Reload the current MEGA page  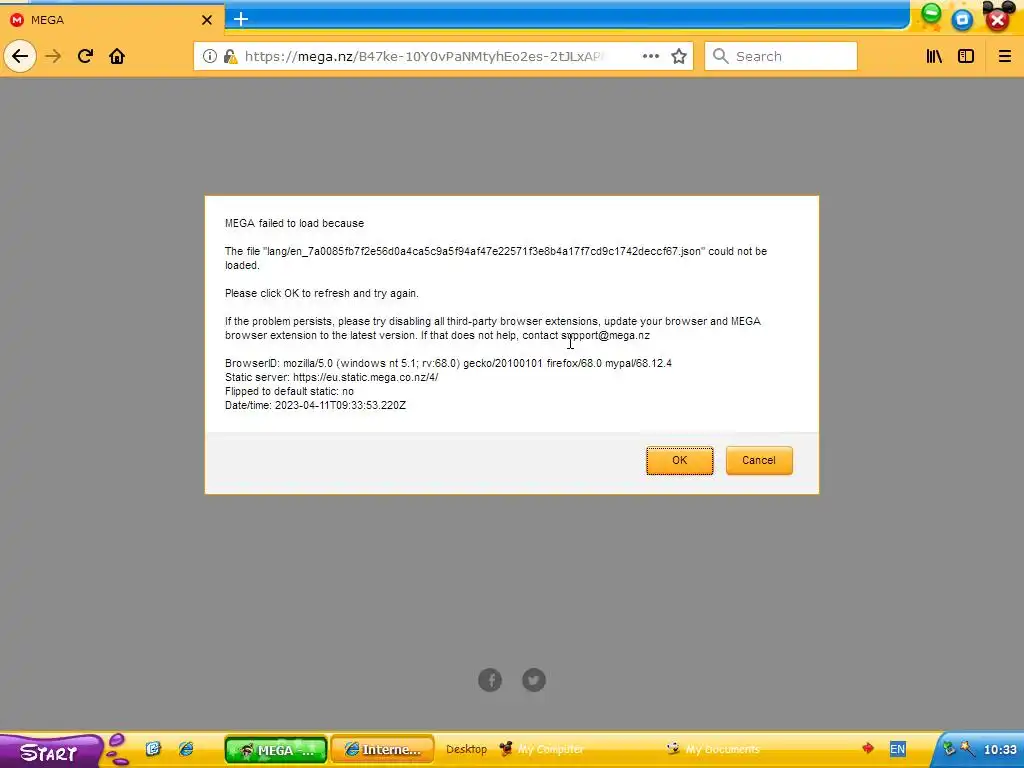[x=85, y=56]
